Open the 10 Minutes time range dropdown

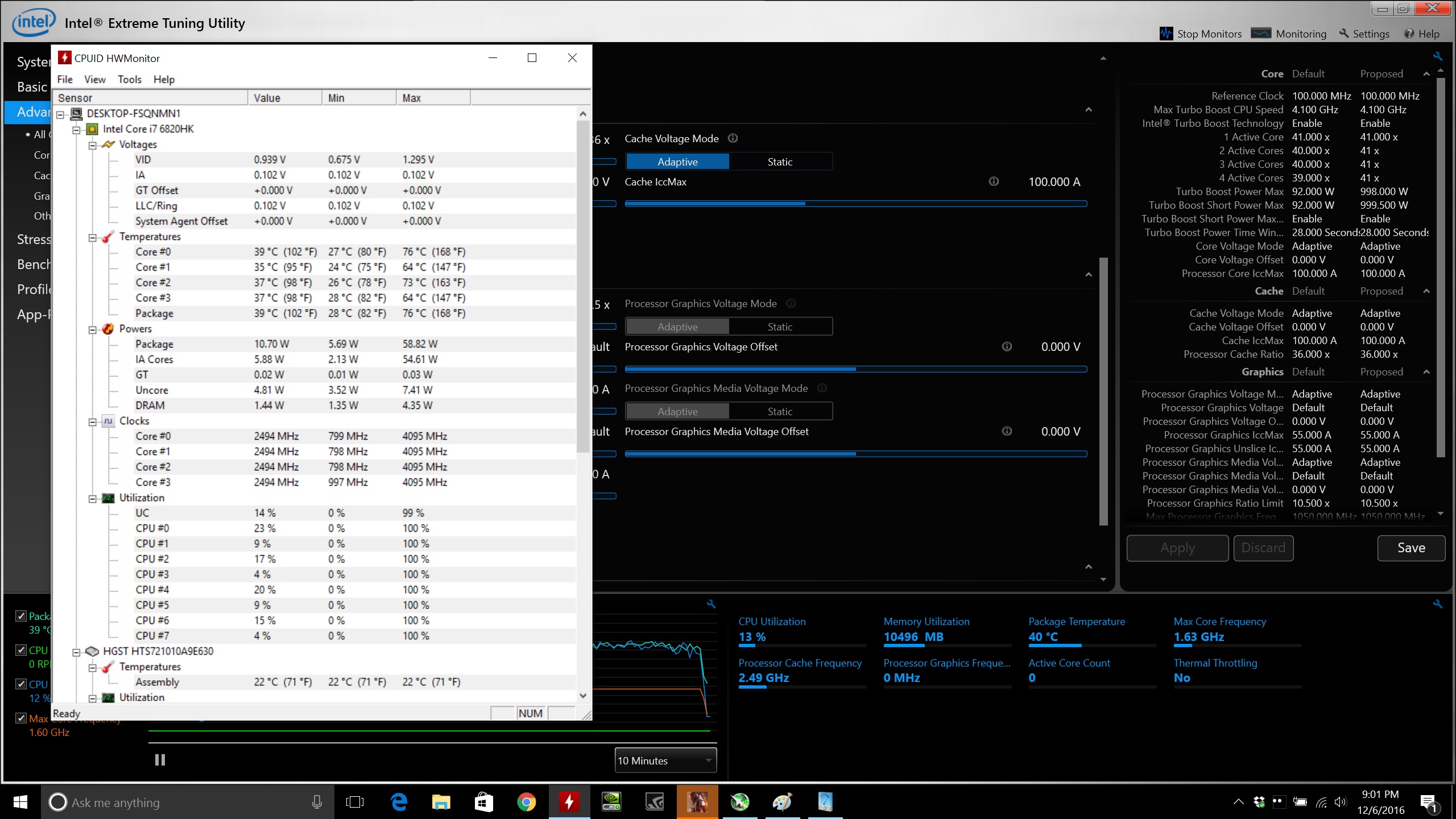(x=665, y=760)
